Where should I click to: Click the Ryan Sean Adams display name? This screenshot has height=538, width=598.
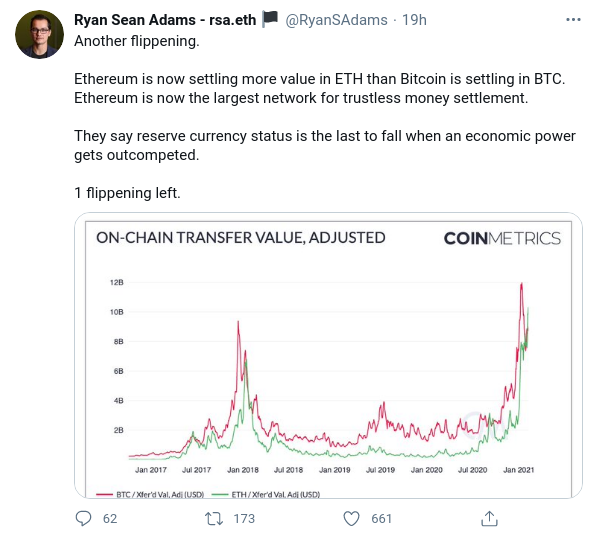click(x=165, y=20)
